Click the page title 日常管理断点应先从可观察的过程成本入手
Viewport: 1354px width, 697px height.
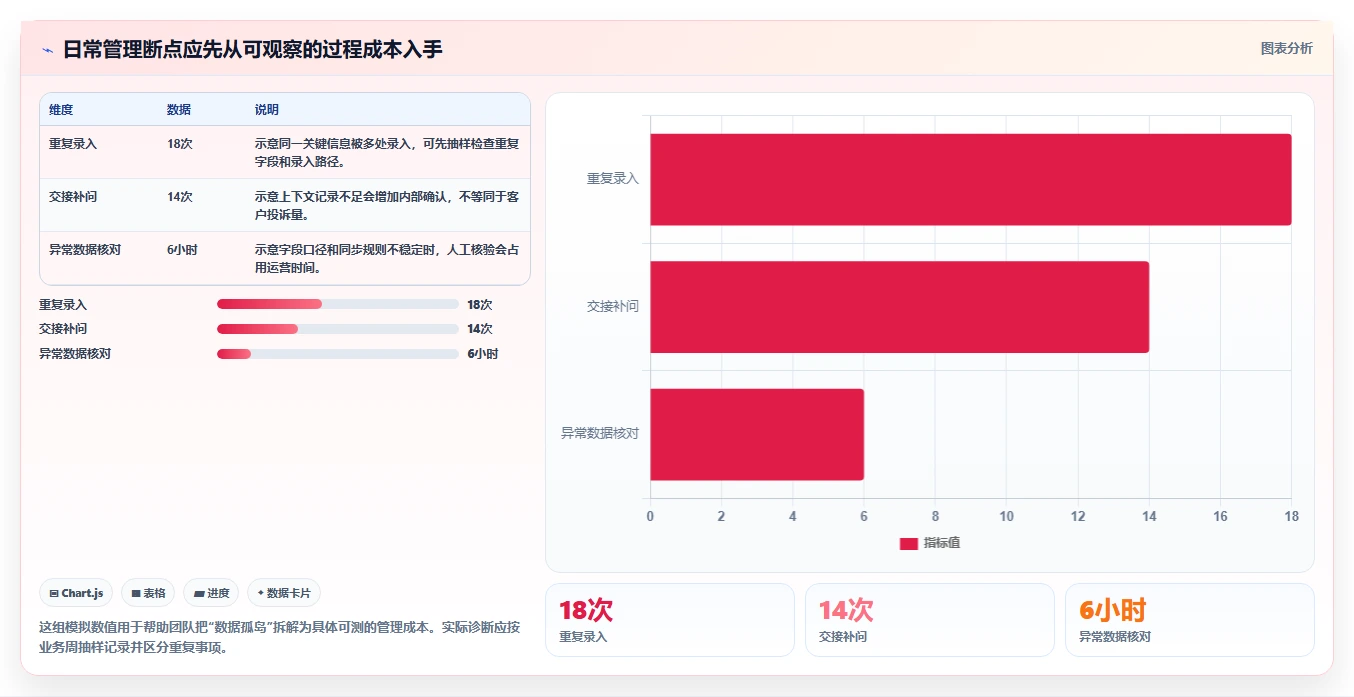[x=253, y=49]
